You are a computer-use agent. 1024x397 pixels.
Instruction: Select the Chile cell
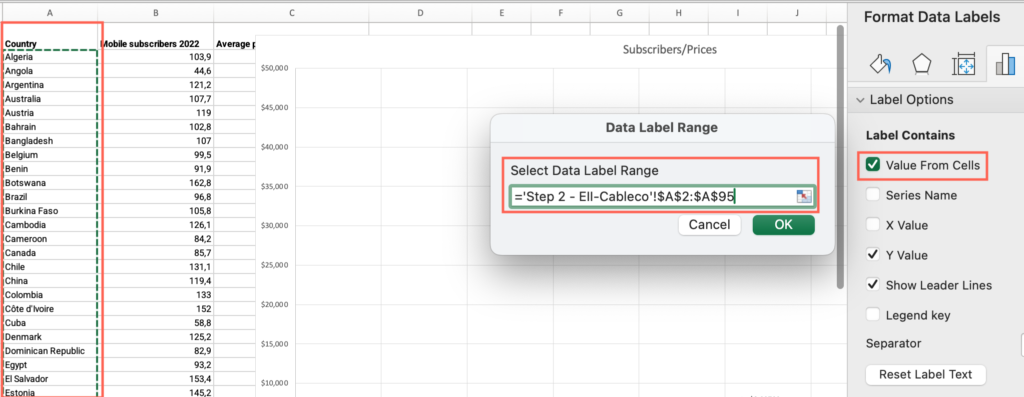(50, 266)
